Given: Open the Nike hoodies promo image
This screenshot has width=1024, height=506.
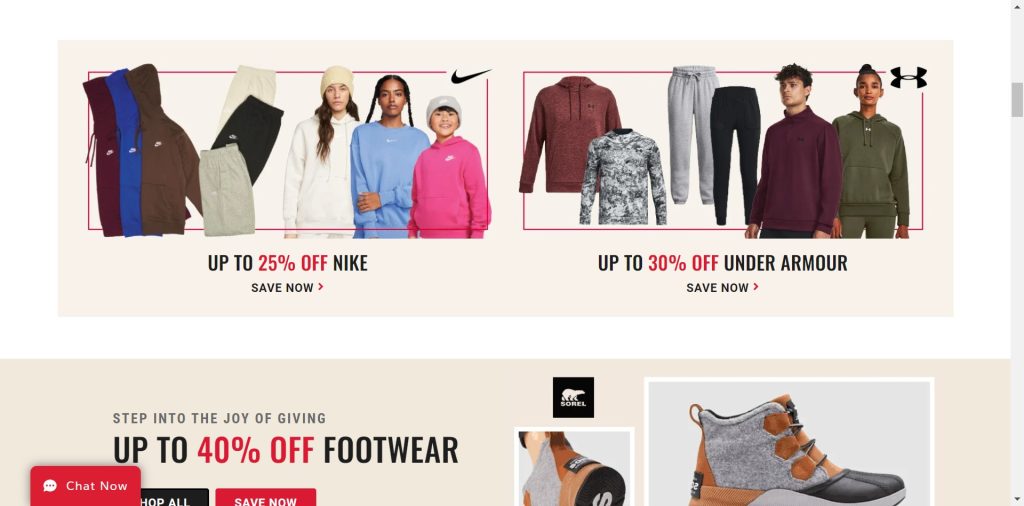Looking at the screenshot, I should click(x=287, y=151).
